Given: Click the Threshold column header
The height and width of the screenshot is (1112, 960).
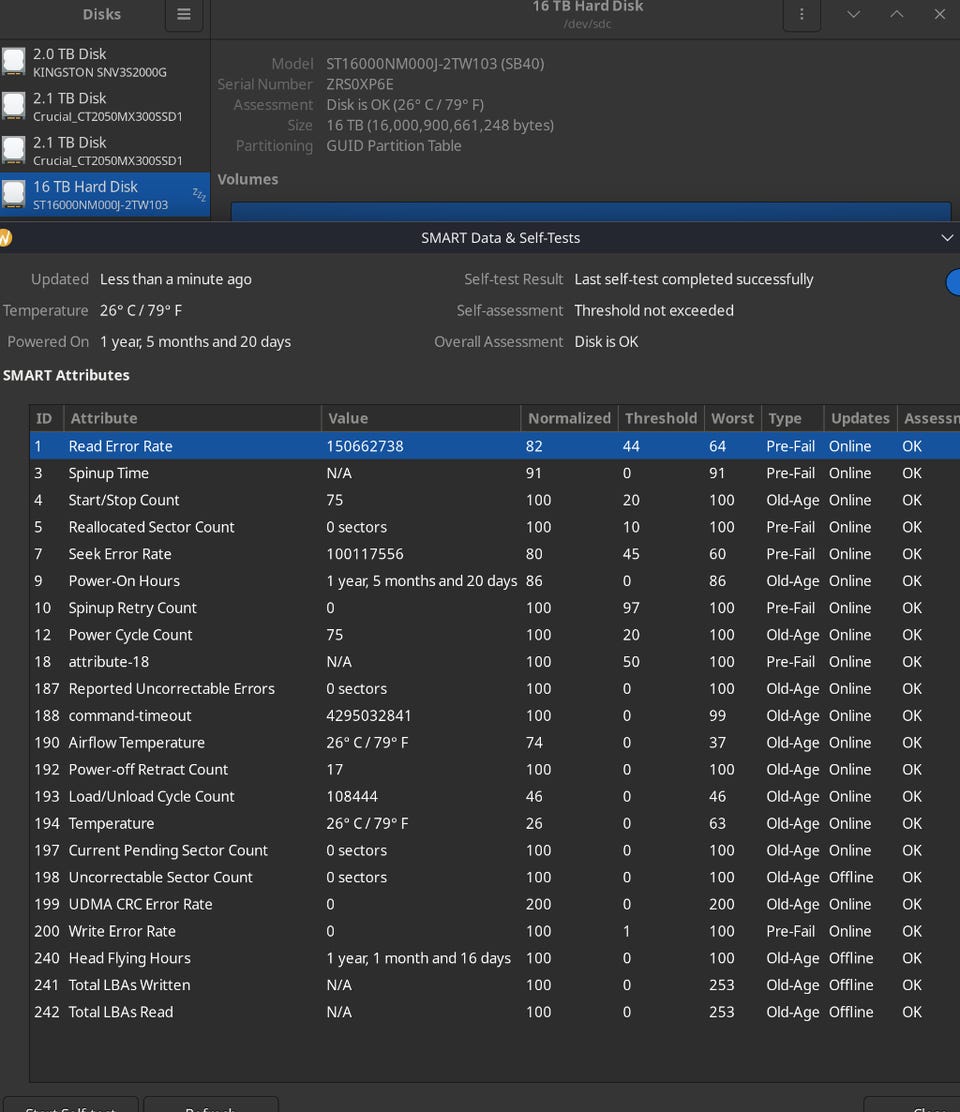Looking at the screenshot, I should point(661,418).
